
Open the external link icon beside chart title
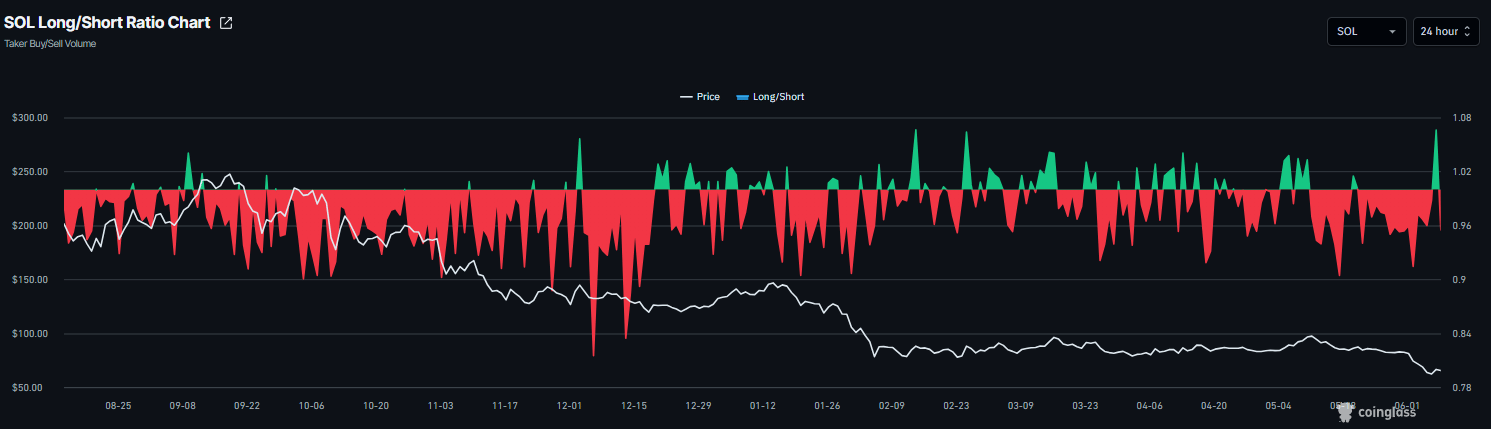(226, 23)
